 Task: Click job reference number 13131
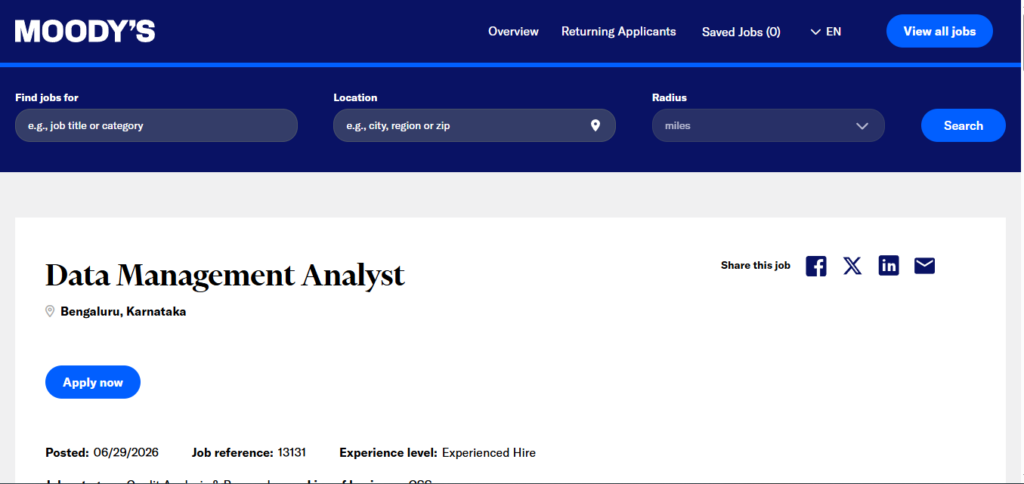coord(292,453)
